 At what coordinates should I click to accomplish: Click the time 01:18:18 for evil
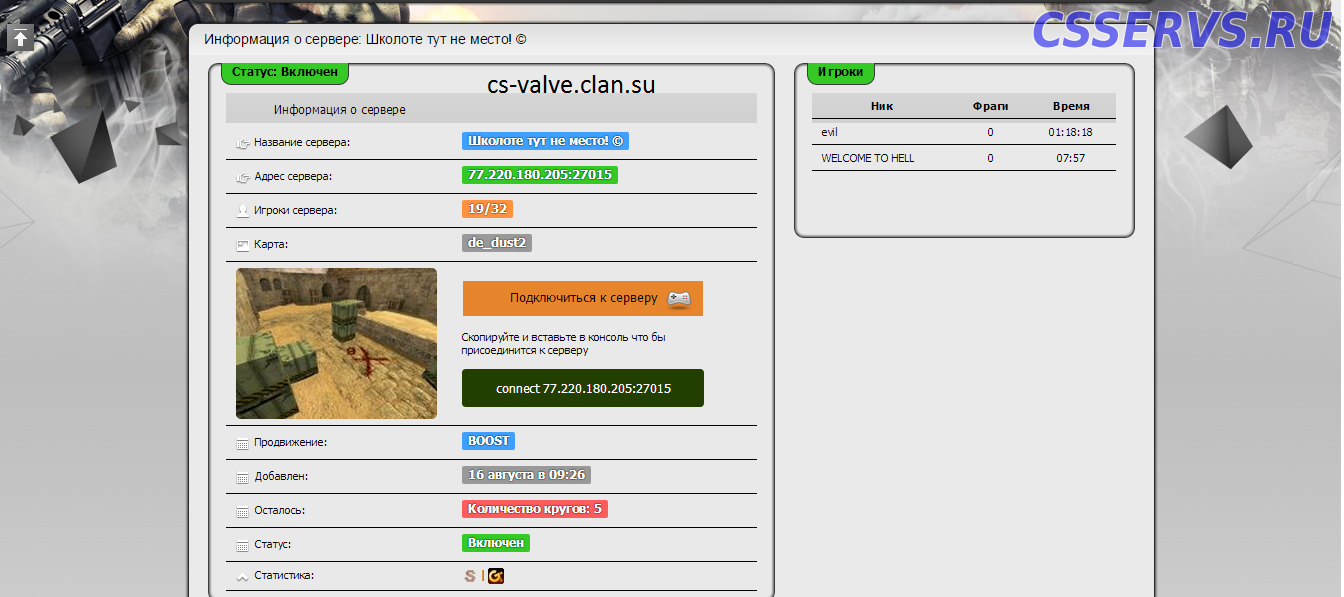tap(1070, 132)
